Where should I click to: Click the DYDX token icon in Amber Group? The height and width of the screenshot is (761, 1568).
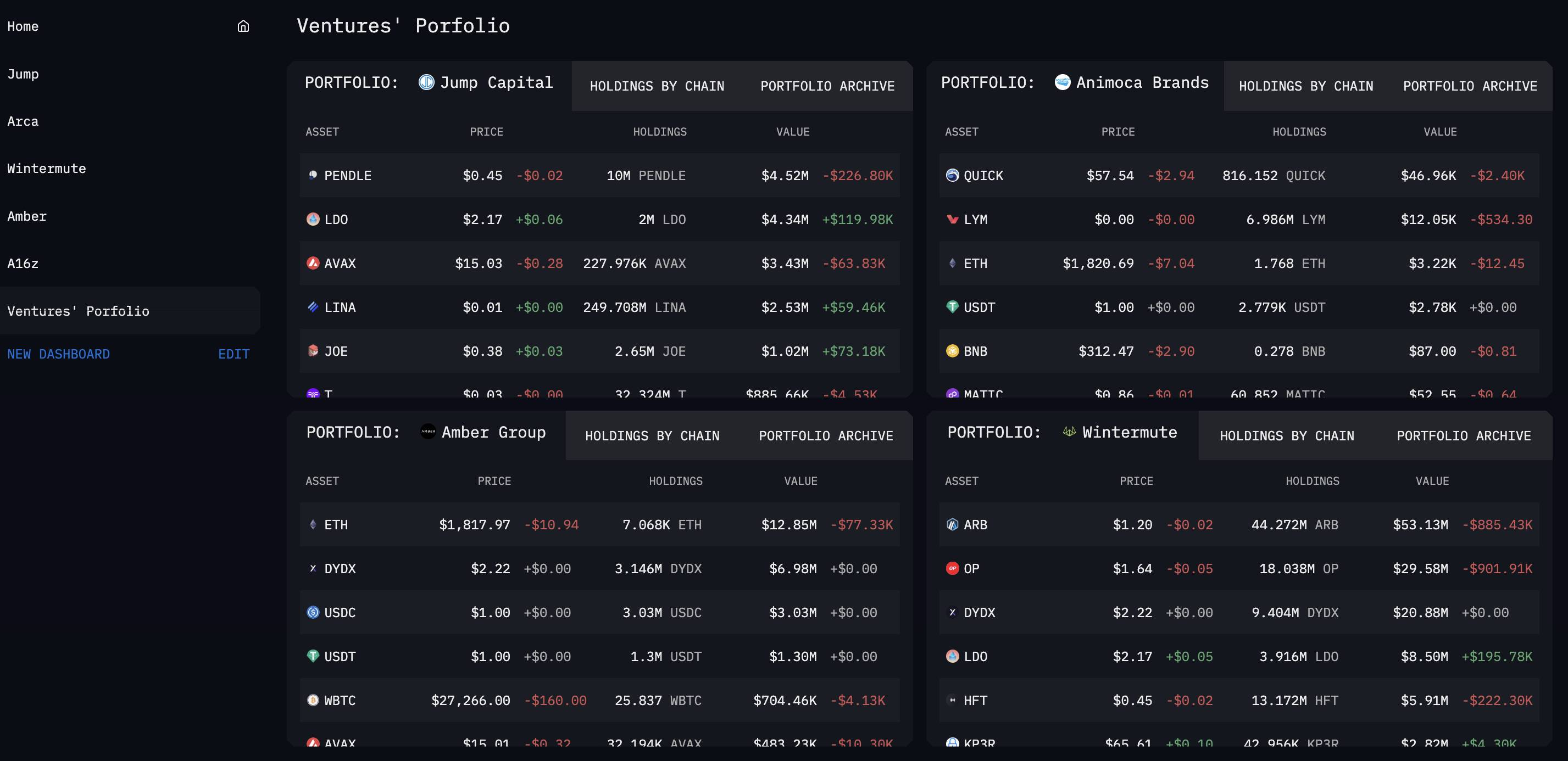pyautogui.click(x=313, y=568)
